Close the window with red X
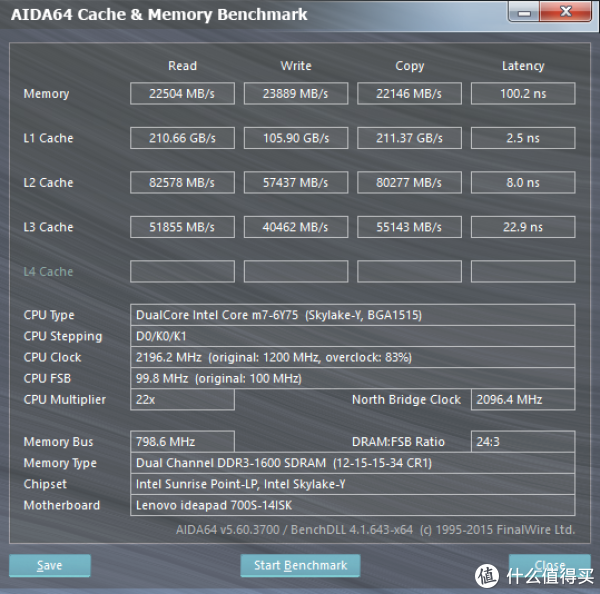The height and width of the screenshot is (594, 600). 566,12
